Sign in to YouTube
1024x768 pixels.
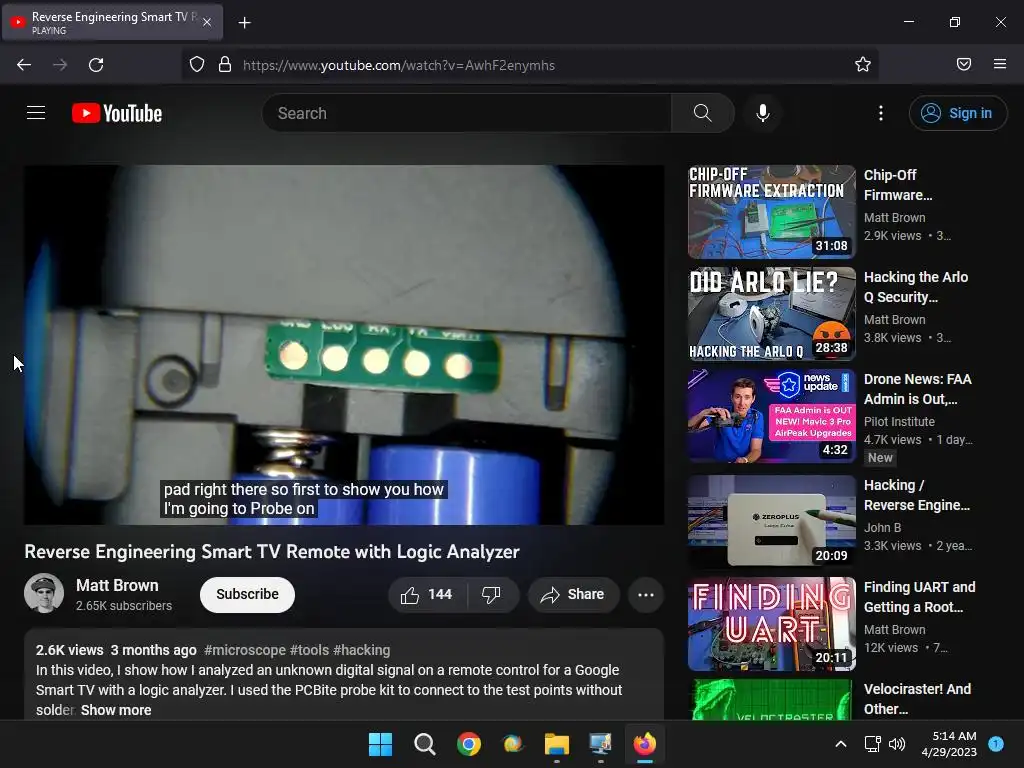(957, 113)
